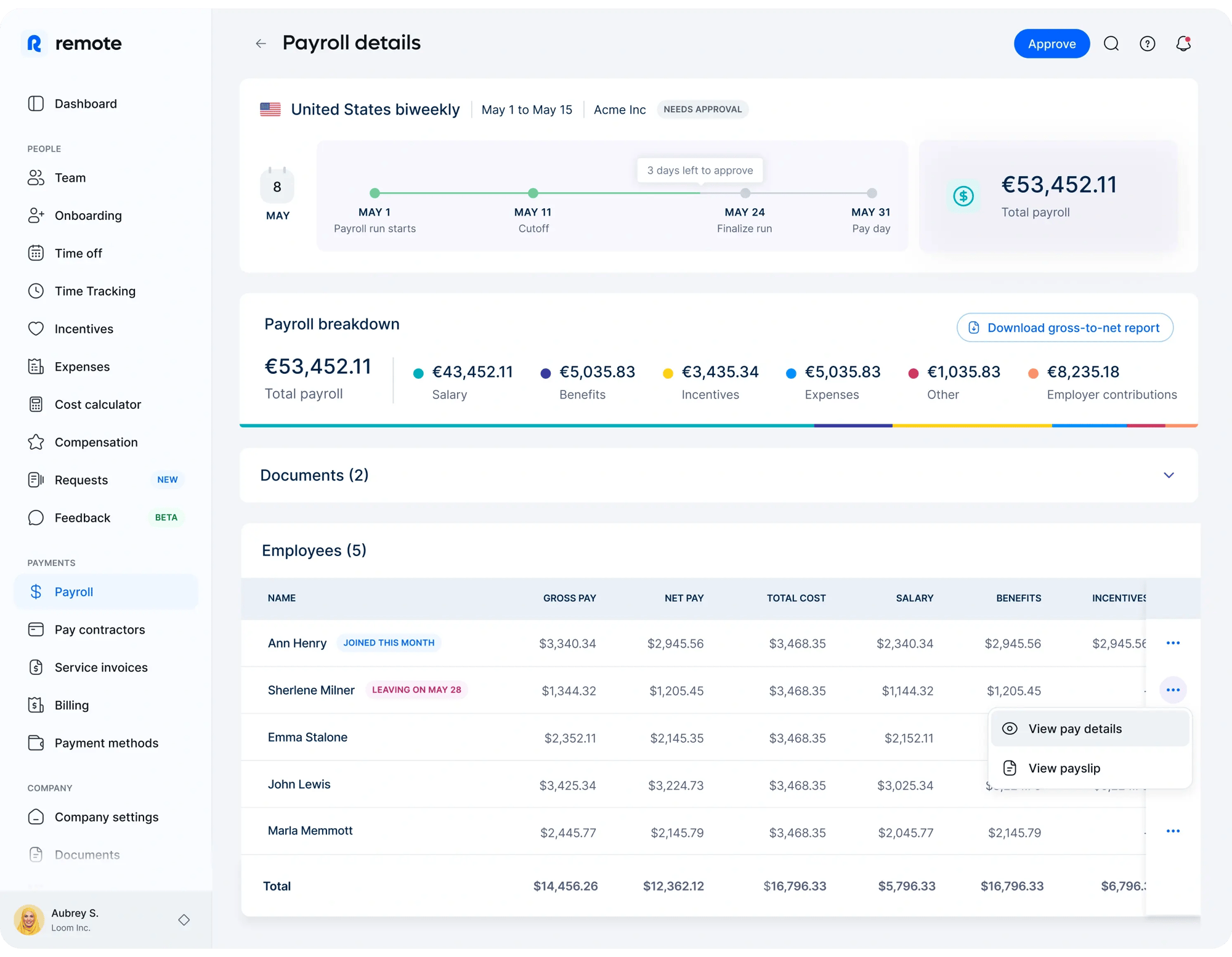Screen dimensions: 1232x957
Task: Select View pay details menu option
Action: pyautogui.click(x=1074, y=729)
